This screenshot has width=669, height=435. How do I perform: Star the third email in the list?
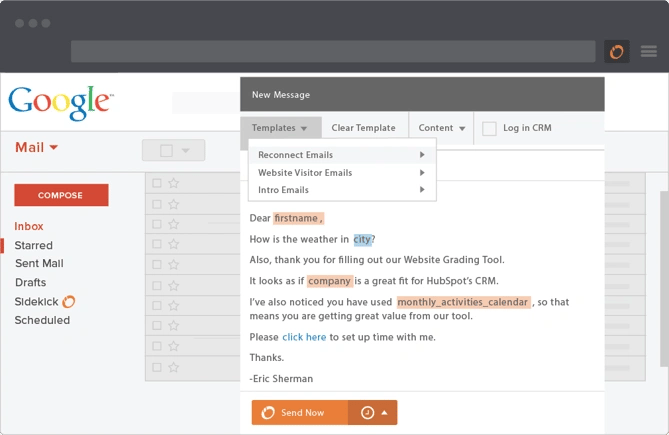coord(173,225)
